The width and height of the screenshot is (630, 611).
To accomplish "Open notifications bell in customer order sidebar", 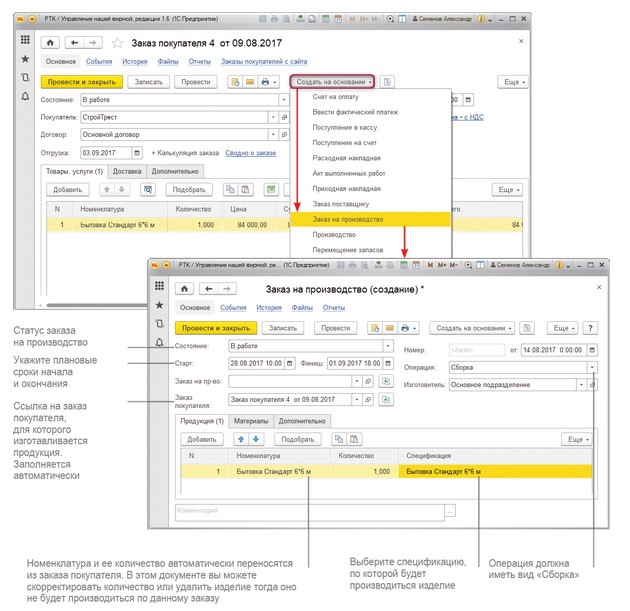I will 25,96.
